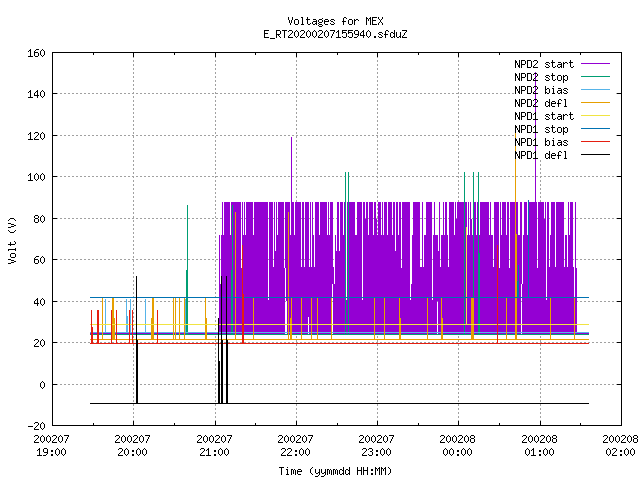Click the y-axis tick value 120
Viewport: 640px width, 480px height.
pyautogui.click(x=36, y=136)
